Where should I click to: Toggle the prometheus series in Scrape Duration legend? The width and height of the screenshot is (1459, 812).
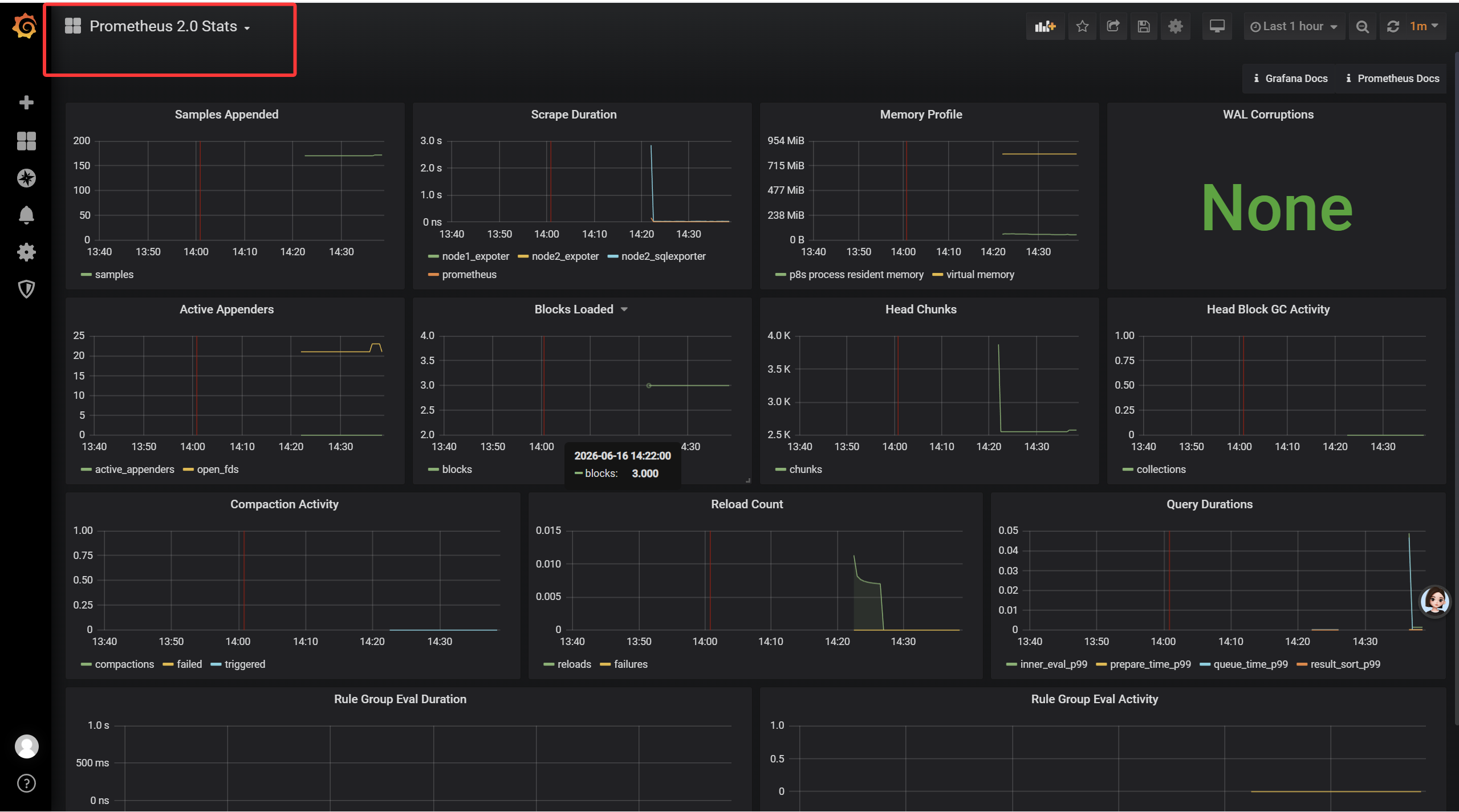pyautogui.click(x=469, y=274)
